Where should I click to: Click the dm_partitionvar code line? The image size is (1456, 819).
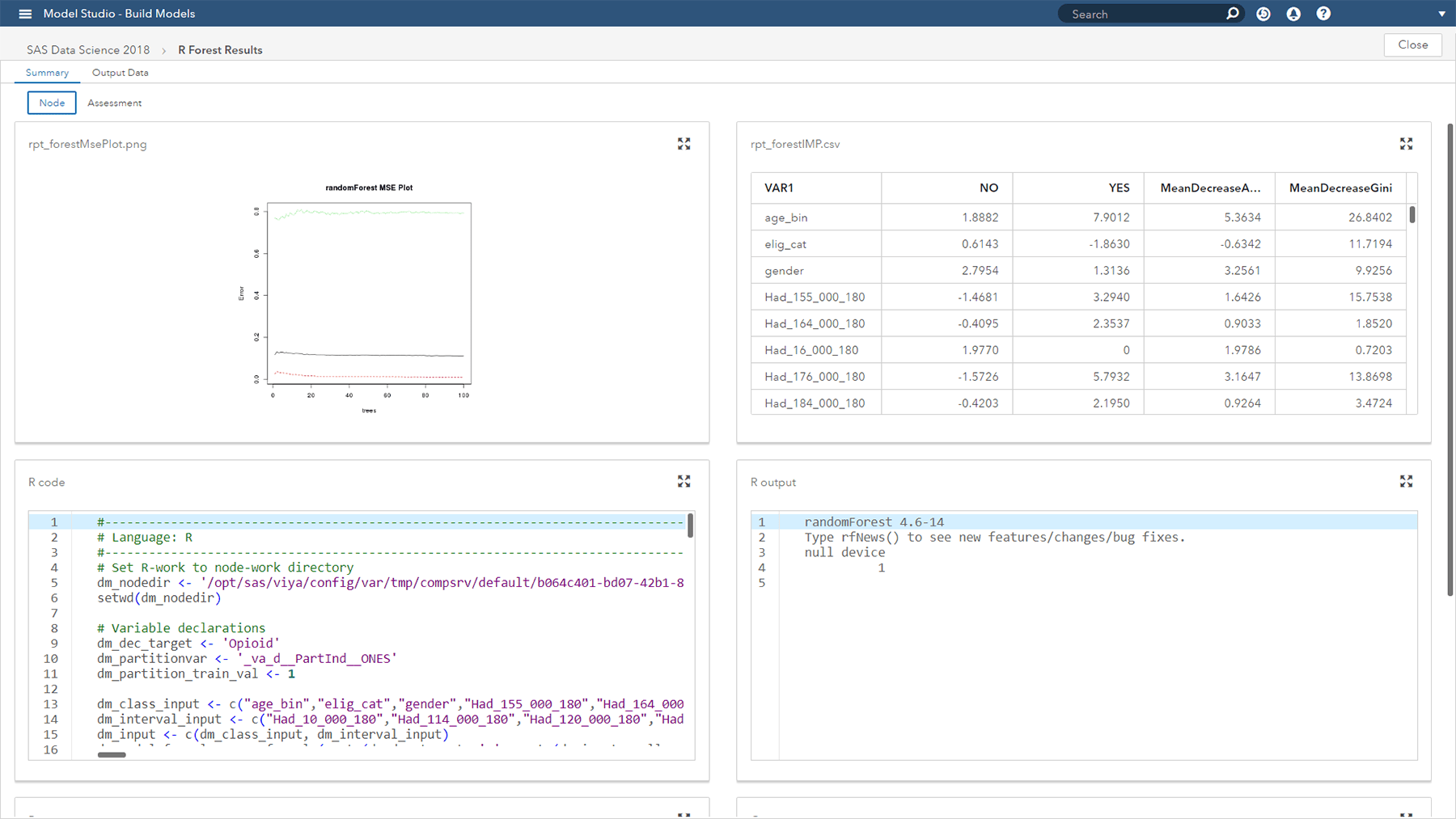tap(248, 659)
